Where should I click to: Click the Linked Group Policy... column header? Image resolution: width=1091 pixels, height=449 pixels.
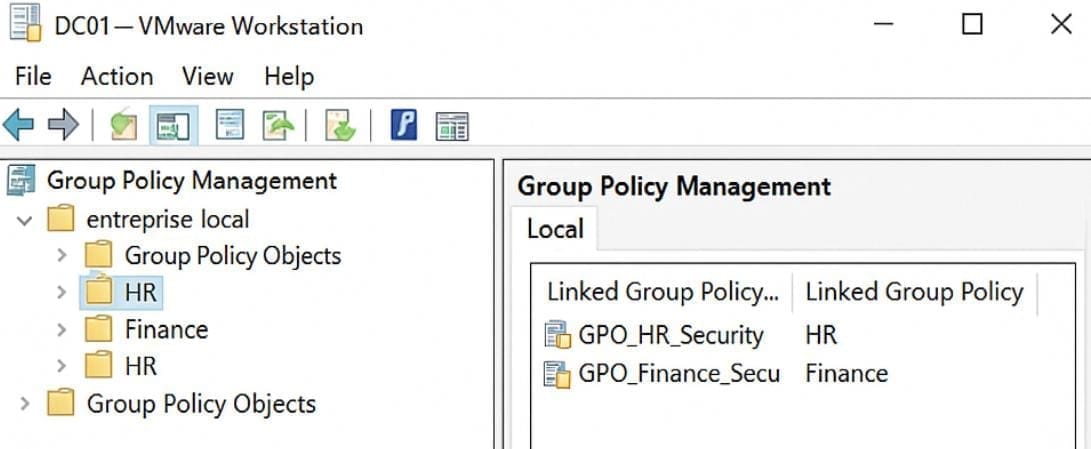tap(662, 292)
